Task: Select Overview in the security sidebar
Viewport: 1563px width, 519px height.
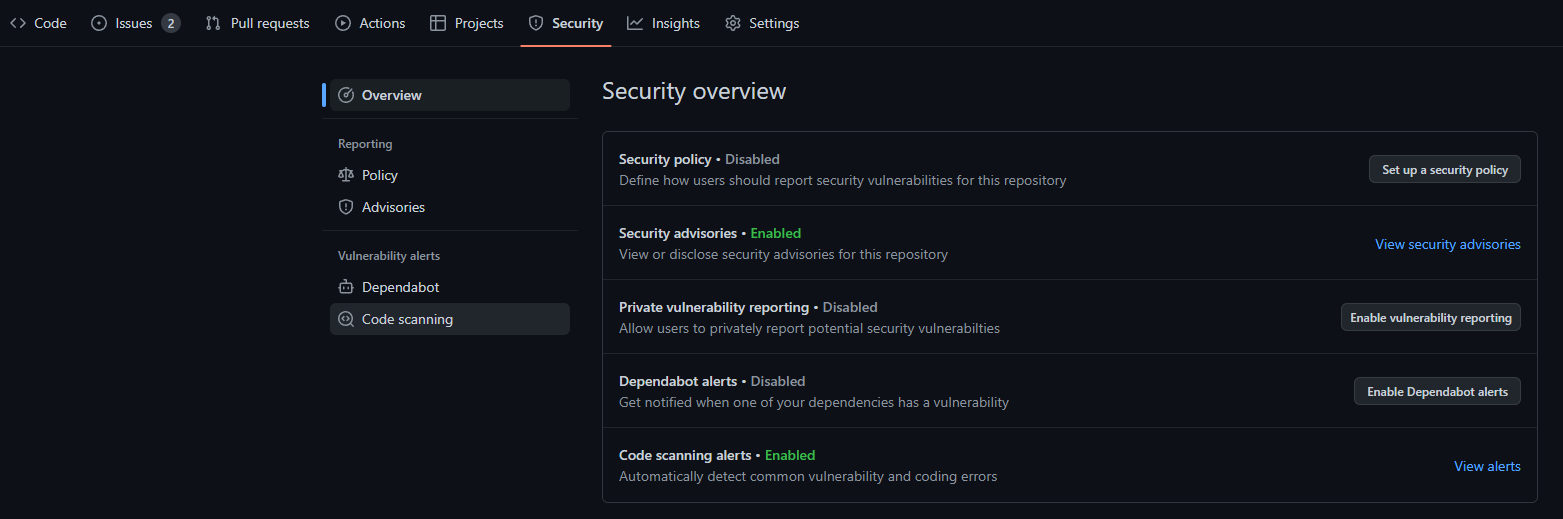Action: click(x=450, y=95)
